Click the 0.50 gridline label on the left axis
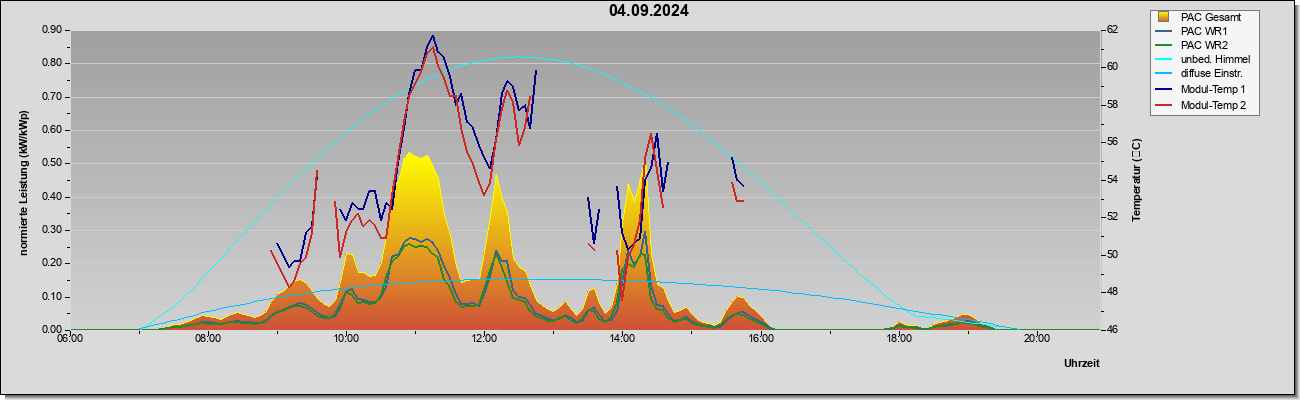The height and width of the screenshot is (400, 1300). click(53, 163)
